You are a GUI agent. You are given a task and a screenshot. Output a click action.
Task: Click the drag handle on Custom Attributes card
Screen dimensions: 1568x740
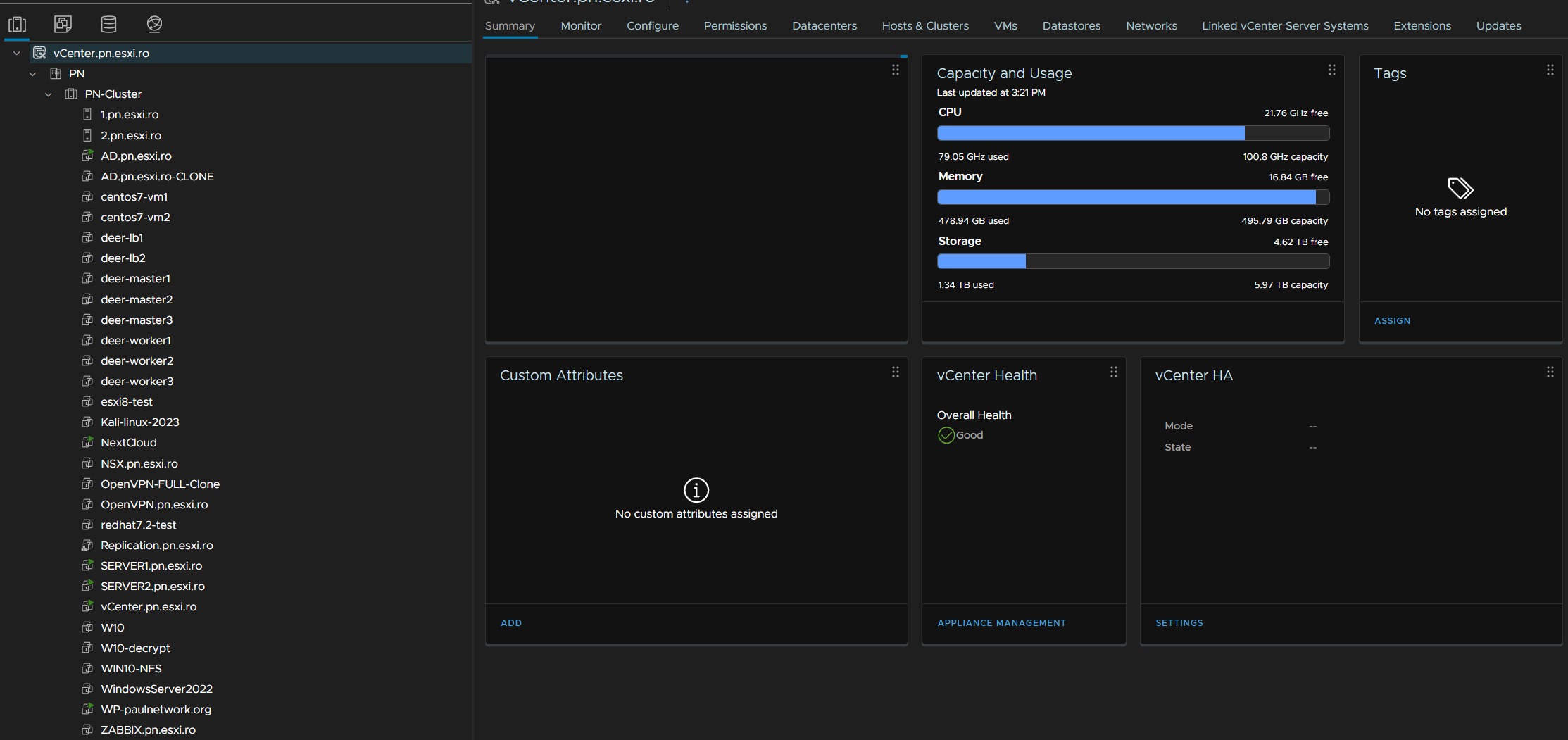(895, 372)
